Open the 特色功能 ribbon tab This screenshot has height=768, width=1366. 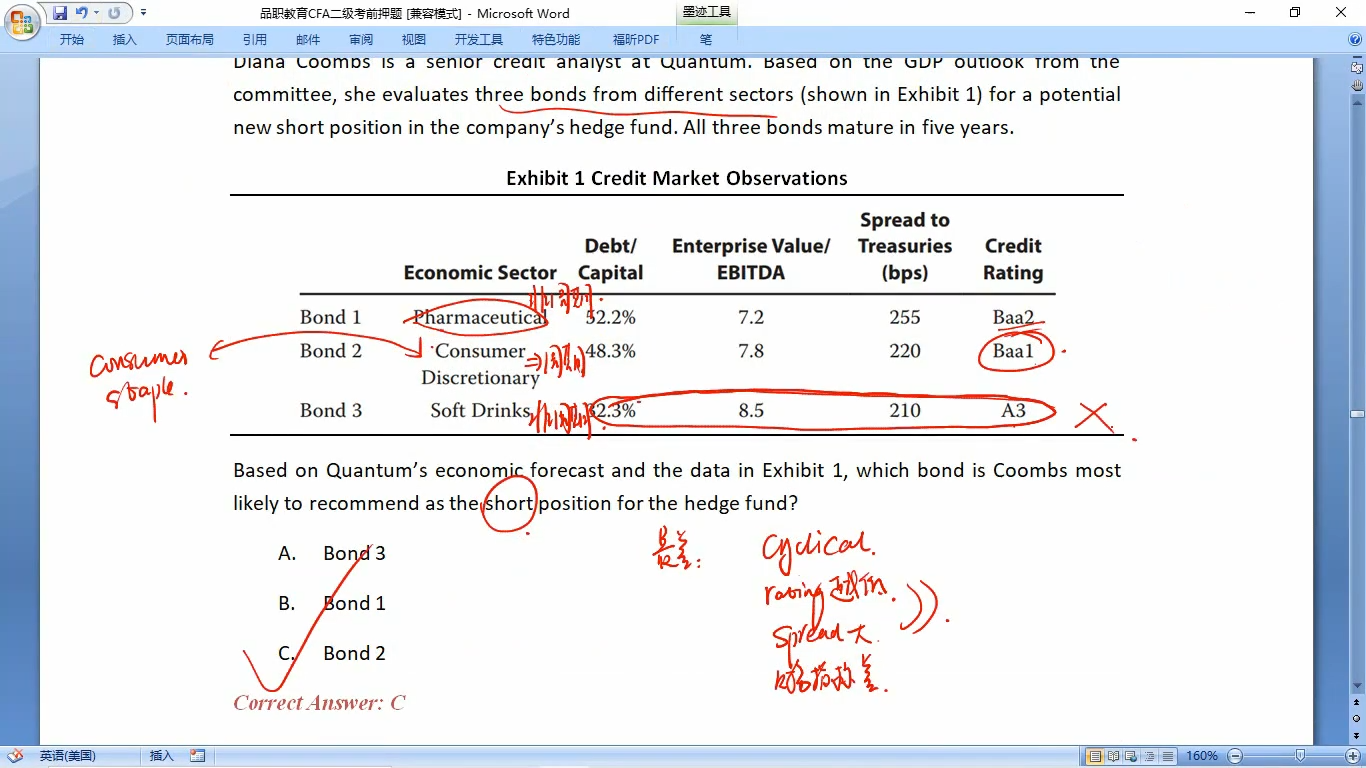(556, 40)
